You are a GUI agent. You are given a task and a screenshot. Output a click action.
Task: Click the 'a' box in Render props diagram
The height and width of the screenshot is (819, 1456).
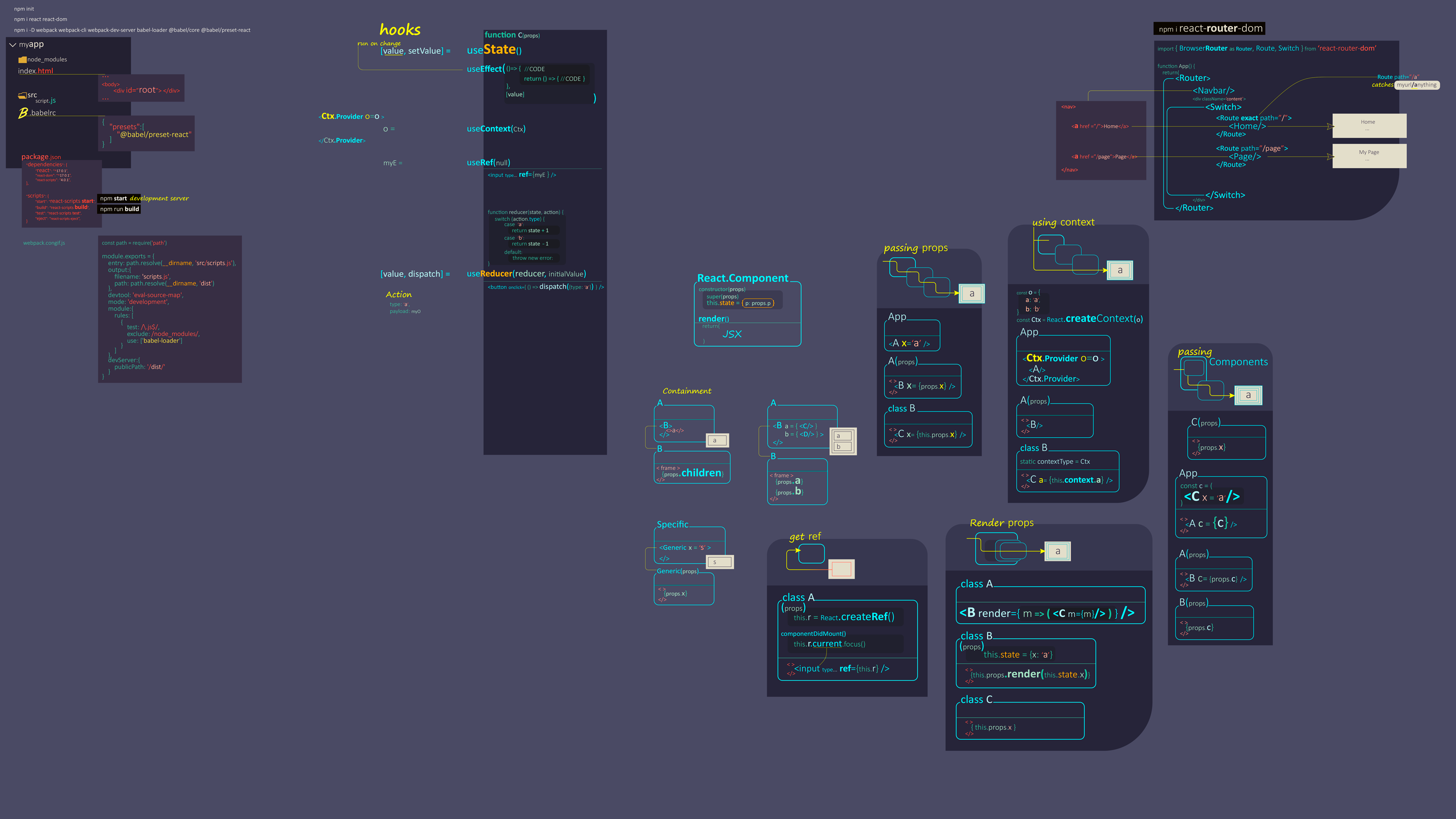point(1058,552)
